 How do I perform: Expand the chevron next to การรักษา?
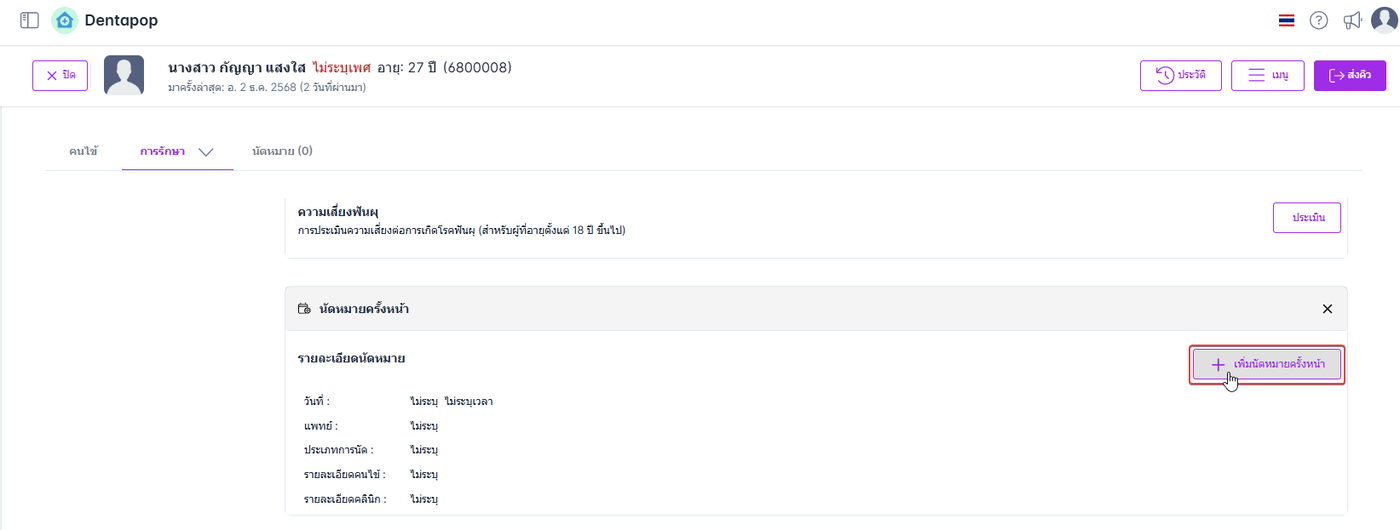206,152
